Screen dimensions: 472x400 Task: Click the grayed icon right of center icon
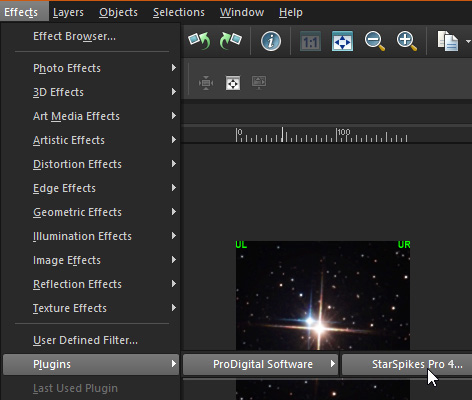click(259, 82)
